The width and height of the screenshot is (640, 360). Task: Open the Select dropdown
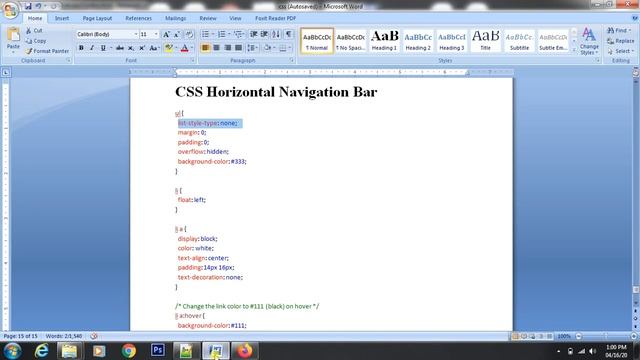[x=620, y=51]
